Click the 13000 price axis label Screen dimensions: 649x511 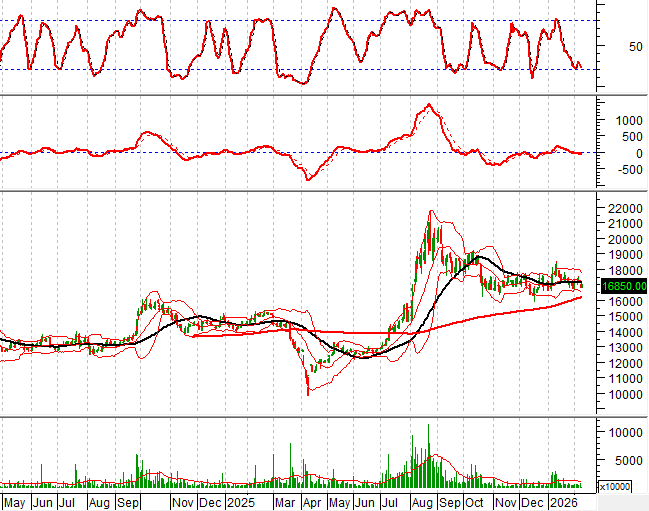coord(622,348)
